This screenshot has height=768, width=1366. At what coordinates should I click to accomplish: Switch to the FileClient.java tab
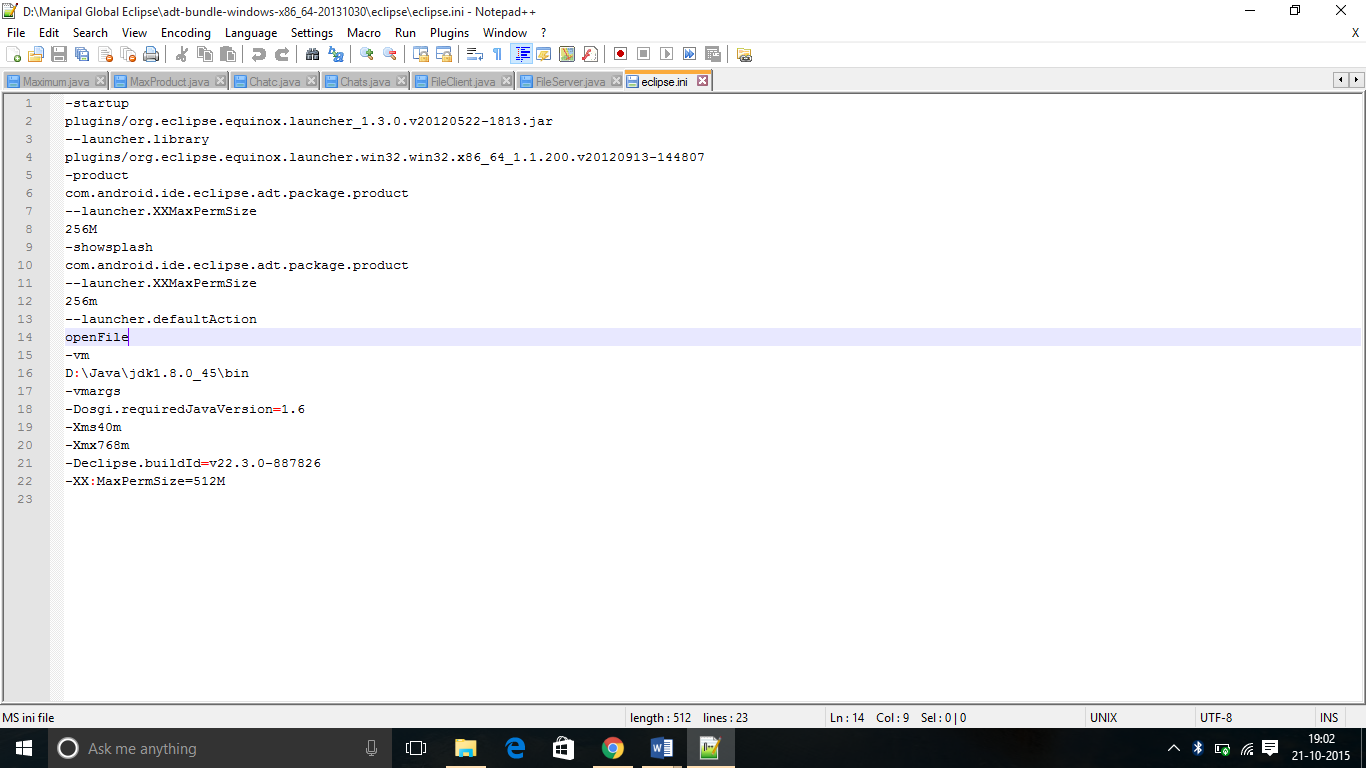[462, 82]
